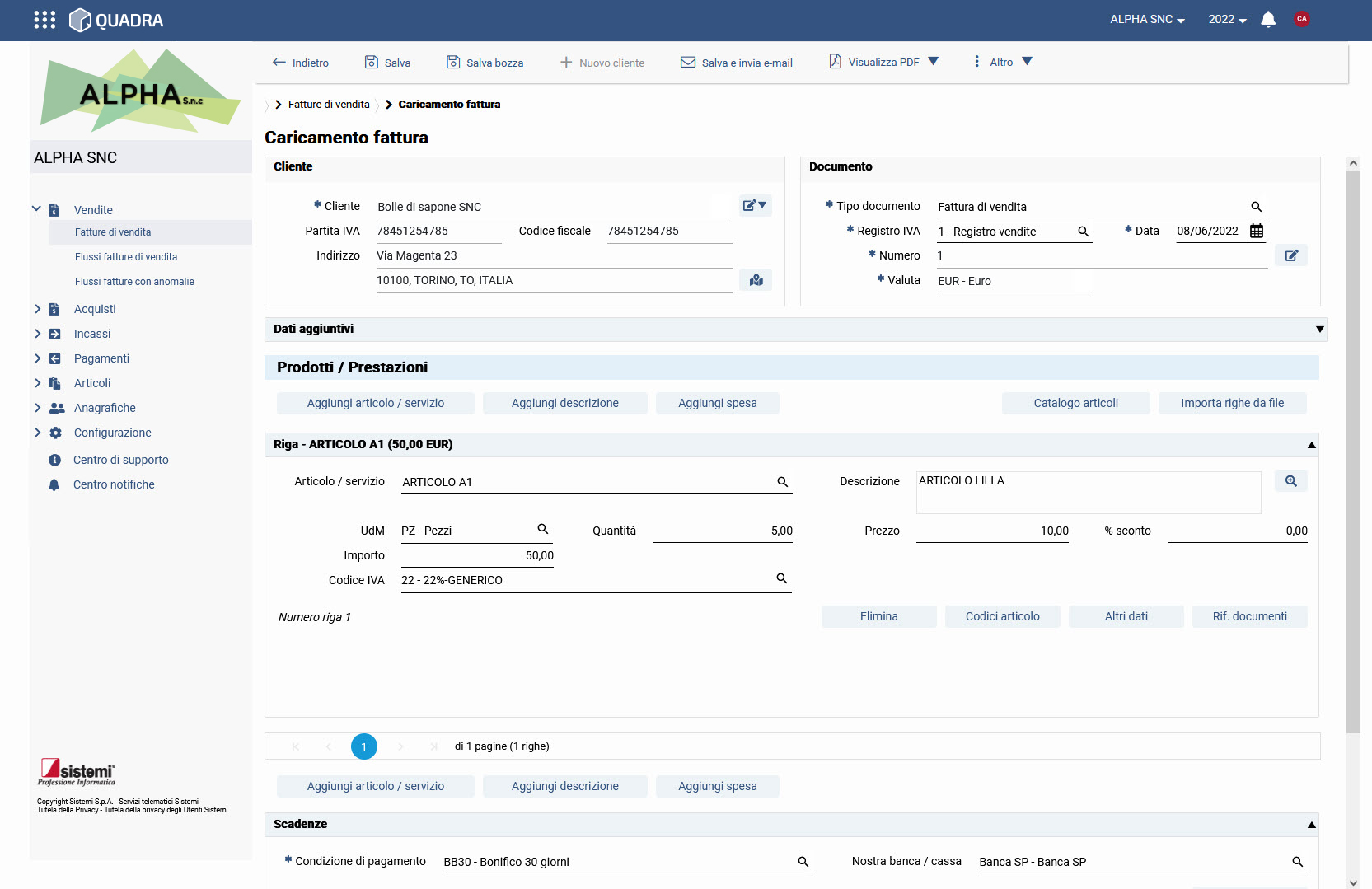Click the bottom Aggiungi spesa button
The image size is (1372, 889).
tap(718, 786)
